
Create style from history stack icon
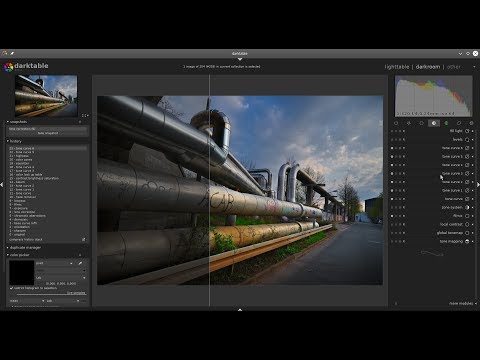83,239
